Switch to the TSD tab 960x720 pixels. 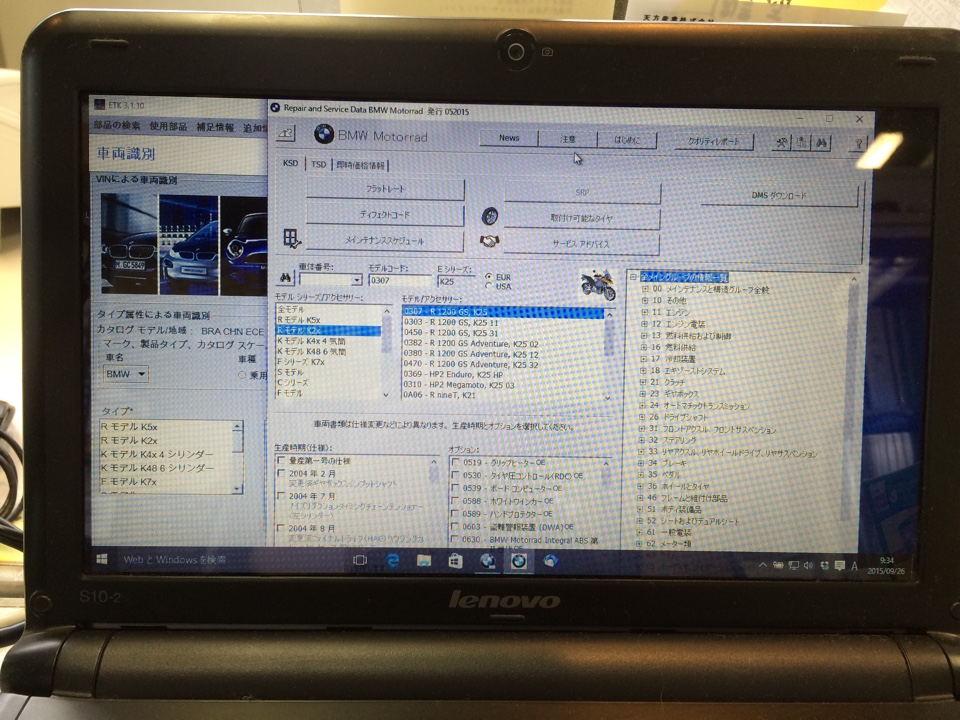point(318,164)
